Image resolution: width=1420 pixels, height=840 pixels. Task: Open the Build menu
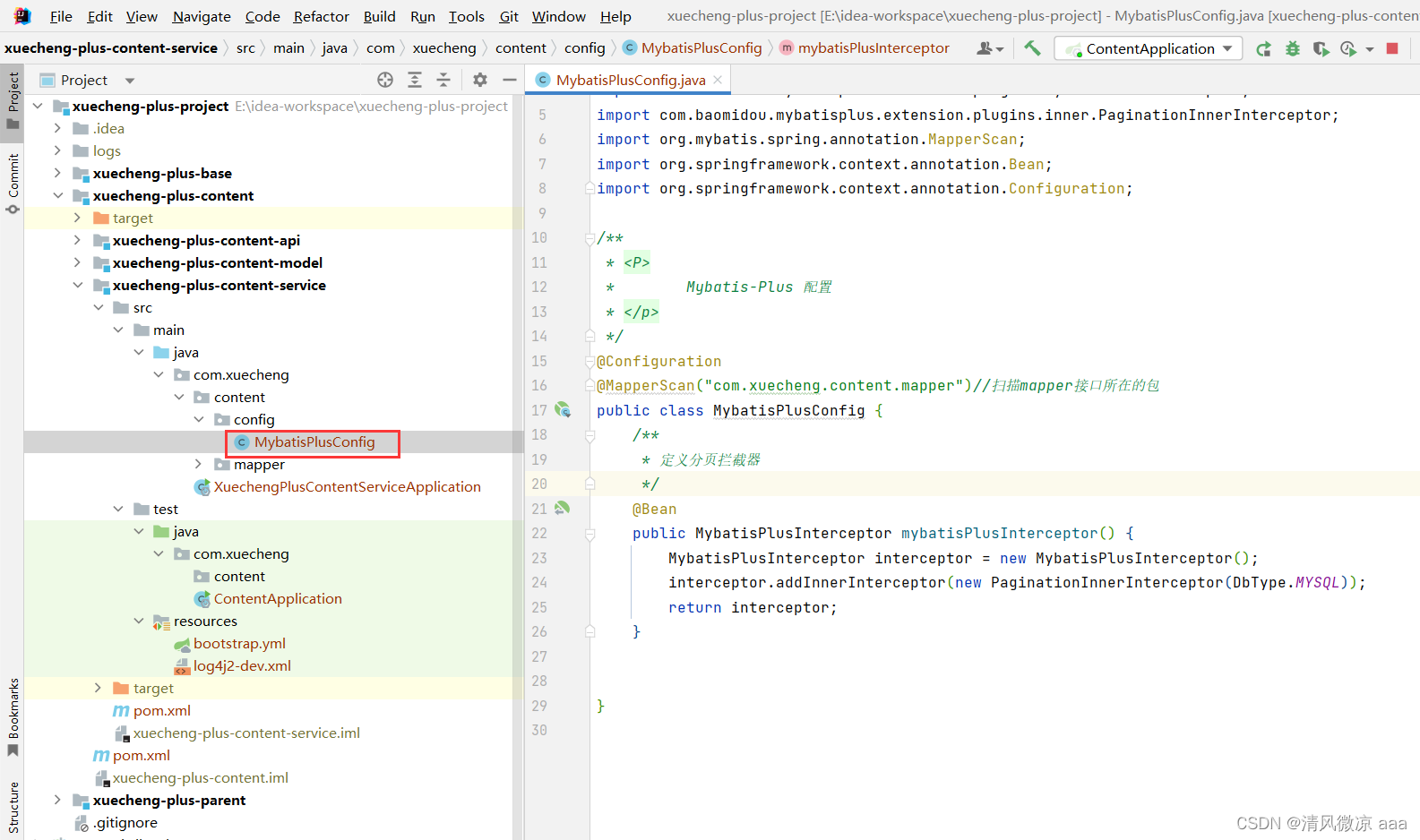(x=379, y=16)
